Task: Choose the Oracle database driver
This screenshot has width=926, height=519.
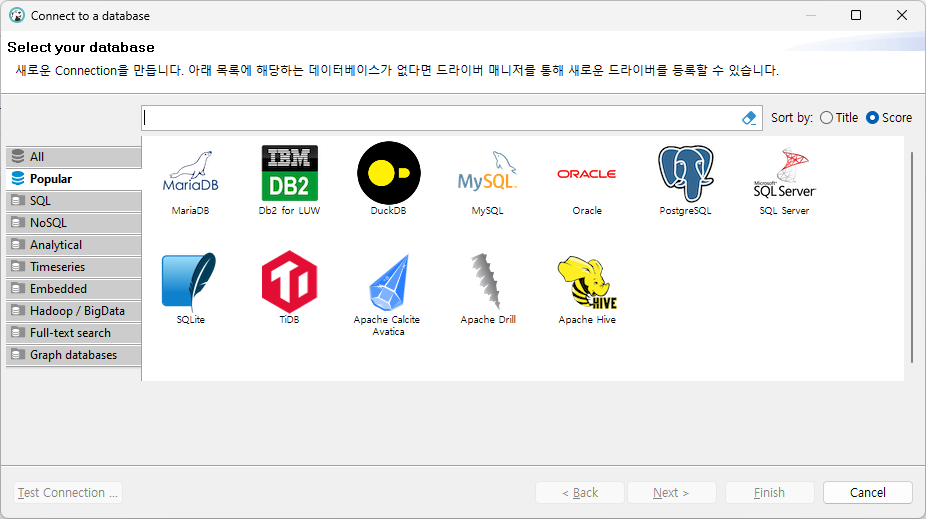Action: [586, 174]
